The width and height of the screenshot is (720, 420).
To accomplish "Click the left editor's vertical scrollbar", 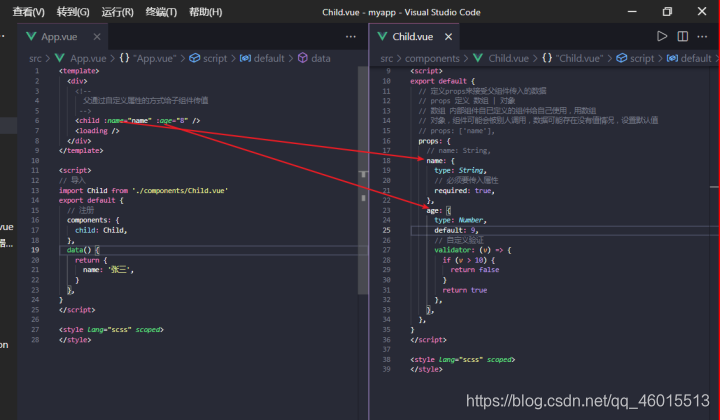I will click(x=363, y=180).
